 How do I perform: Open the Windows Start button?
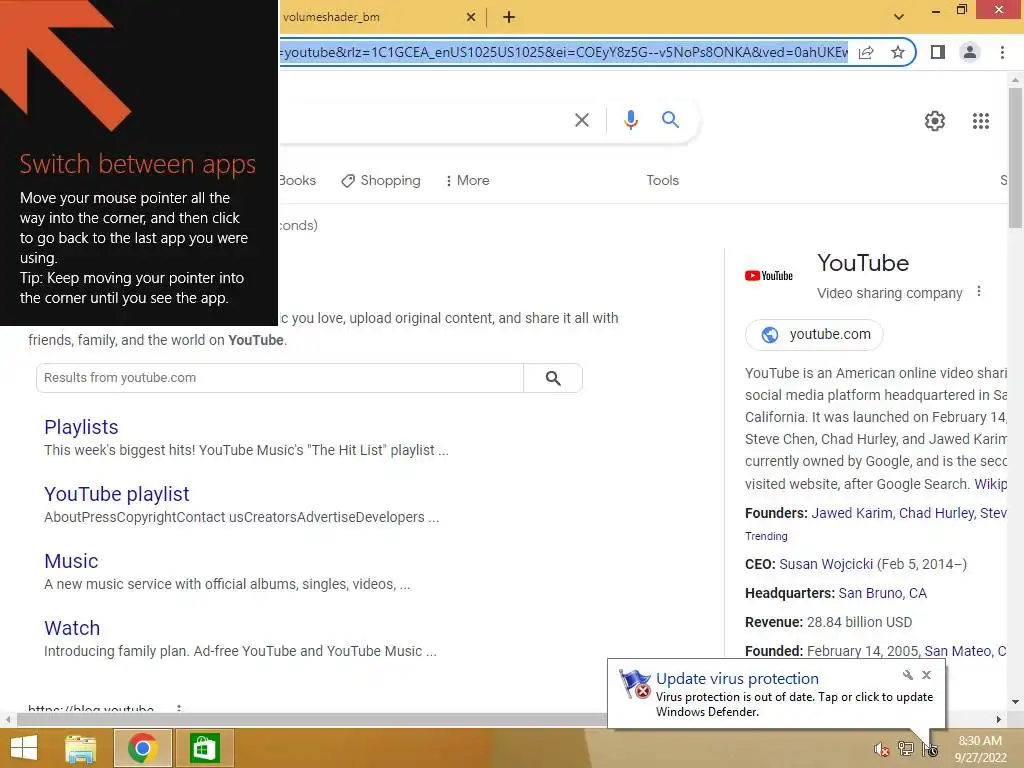pos(24,748)
